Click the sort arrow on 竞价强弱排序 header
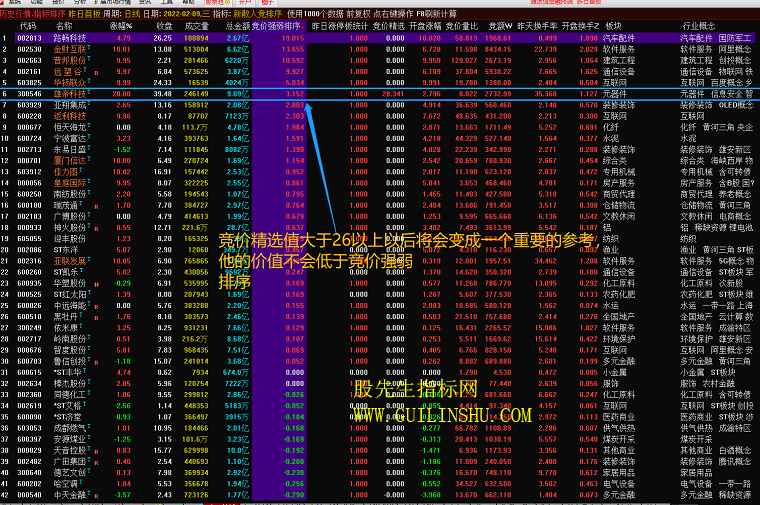The height and width of the screenshot is (505, 760). coord(303,26)
